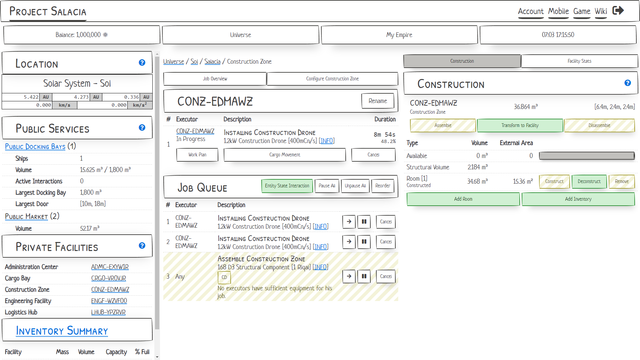Open the My Empire menu
640x360 pixels.
[399, 35]
